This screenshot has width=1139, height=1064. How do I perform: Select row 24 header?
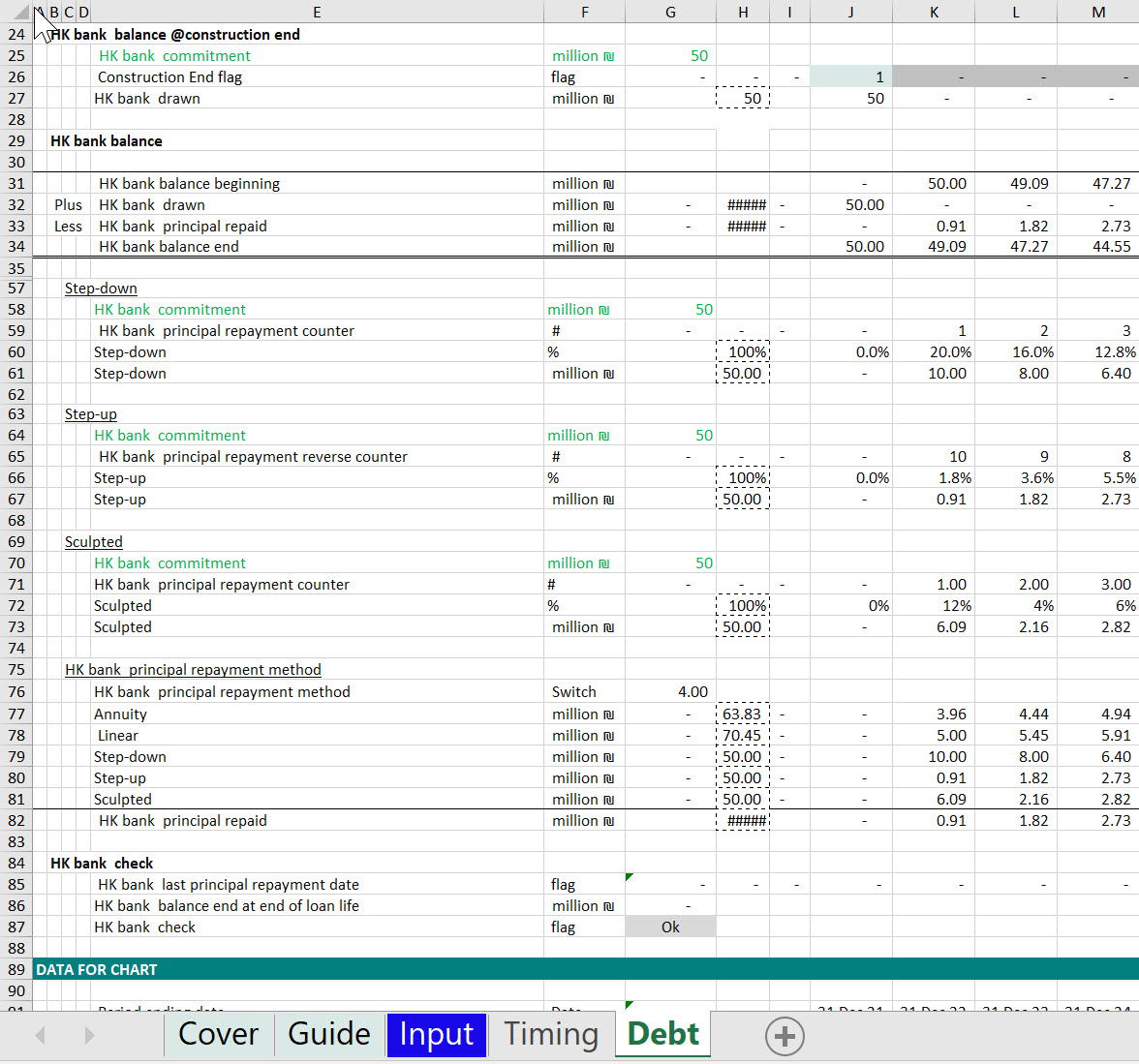[x=15, y=34]
